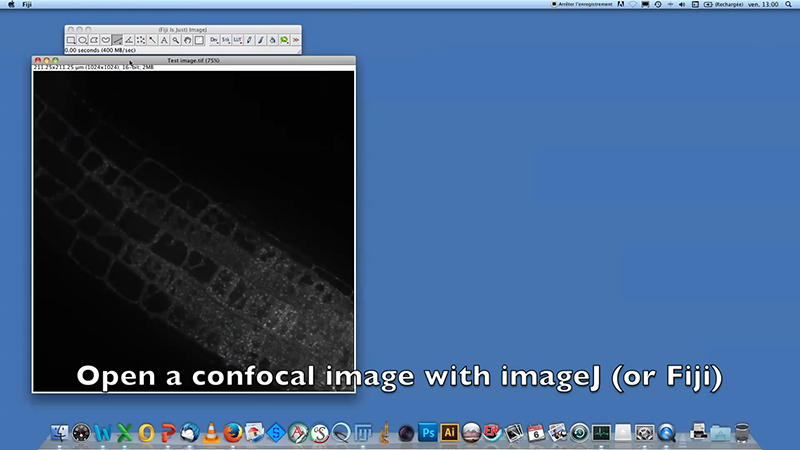
Task: Open Thunderbird mail from the dock
Action: coord(190,433)
